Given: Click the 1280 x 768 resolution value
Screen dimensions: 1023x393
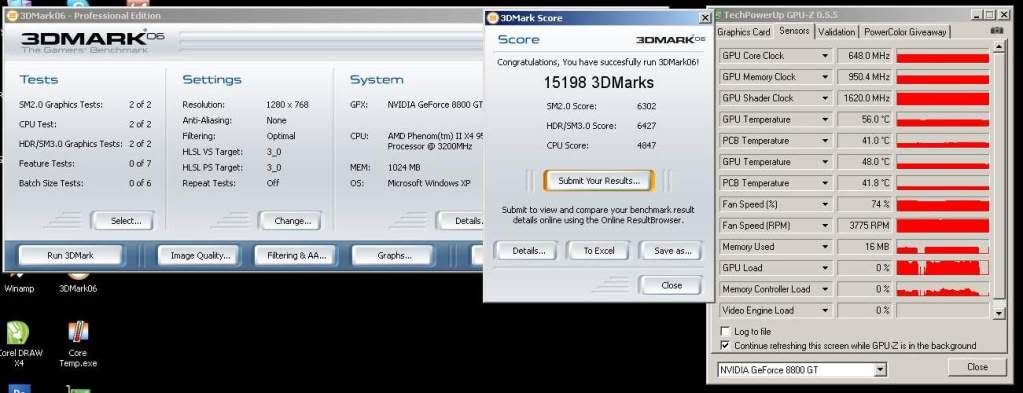Looking at the screenshot, I should pos(287,104).
